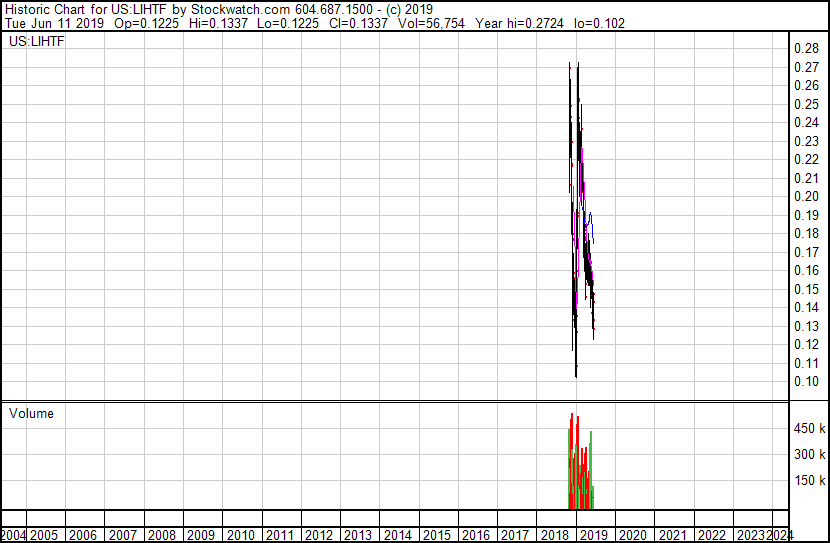This screenshot has height=543, width=830.
Task: Click the Tue Jun 11 2019 date text
Action: pos(54,23)
